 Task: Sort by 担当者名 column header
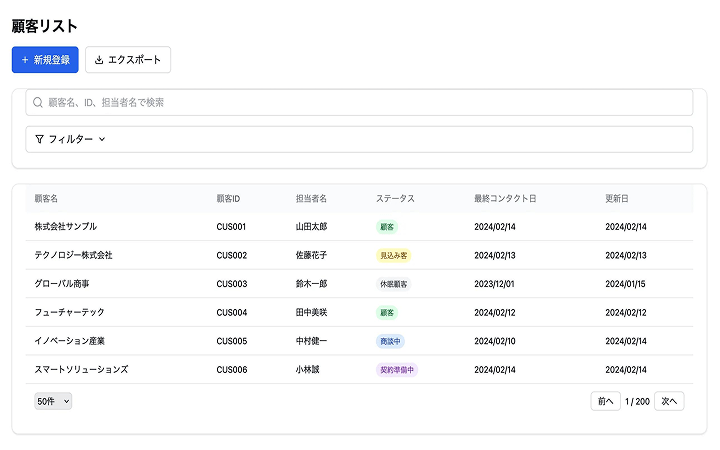pyautogui.click(x=311, y=199)
